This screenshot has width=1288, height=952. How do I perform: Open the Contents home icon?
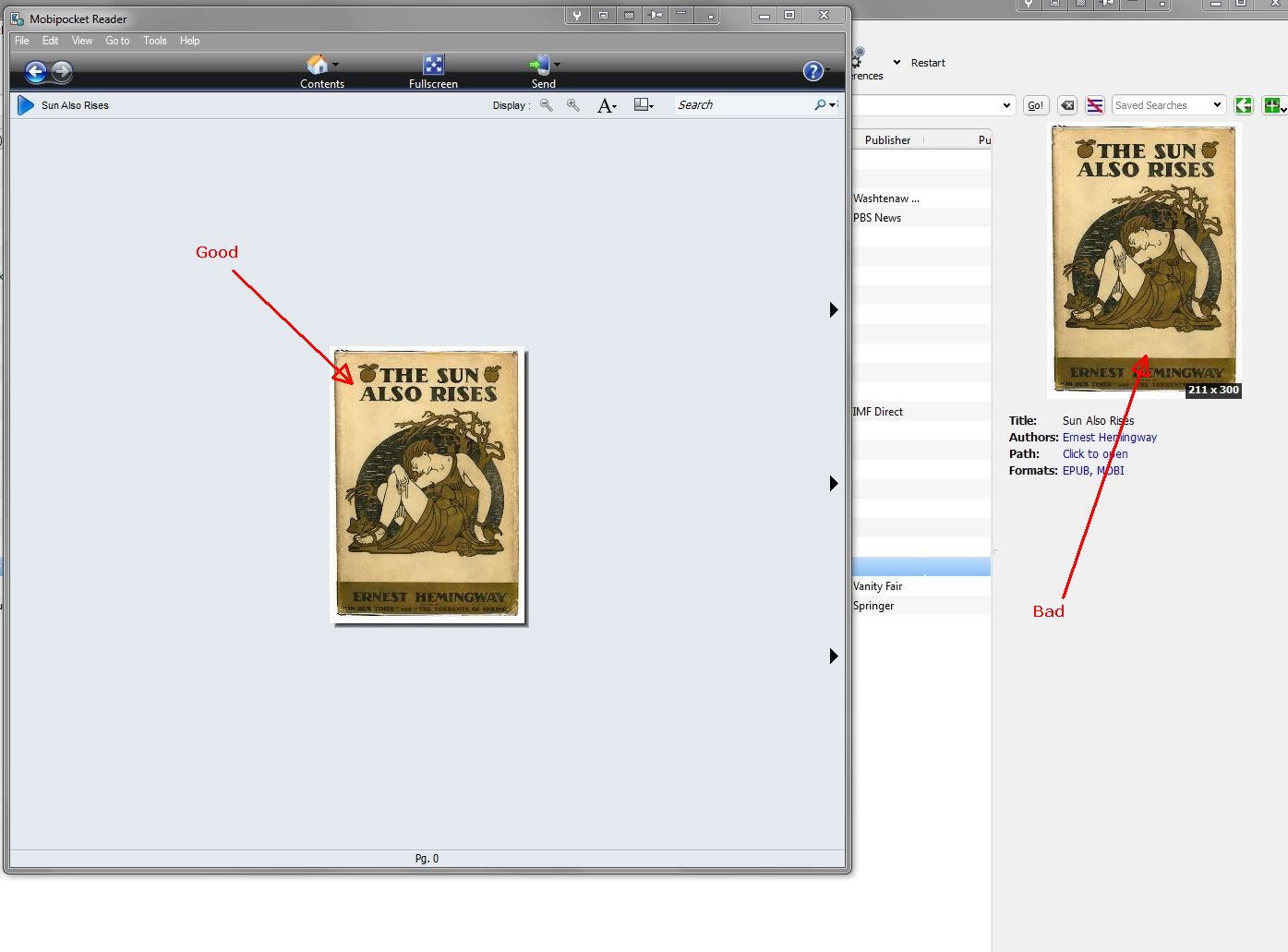pyautogui.click(x=317, y=65)
